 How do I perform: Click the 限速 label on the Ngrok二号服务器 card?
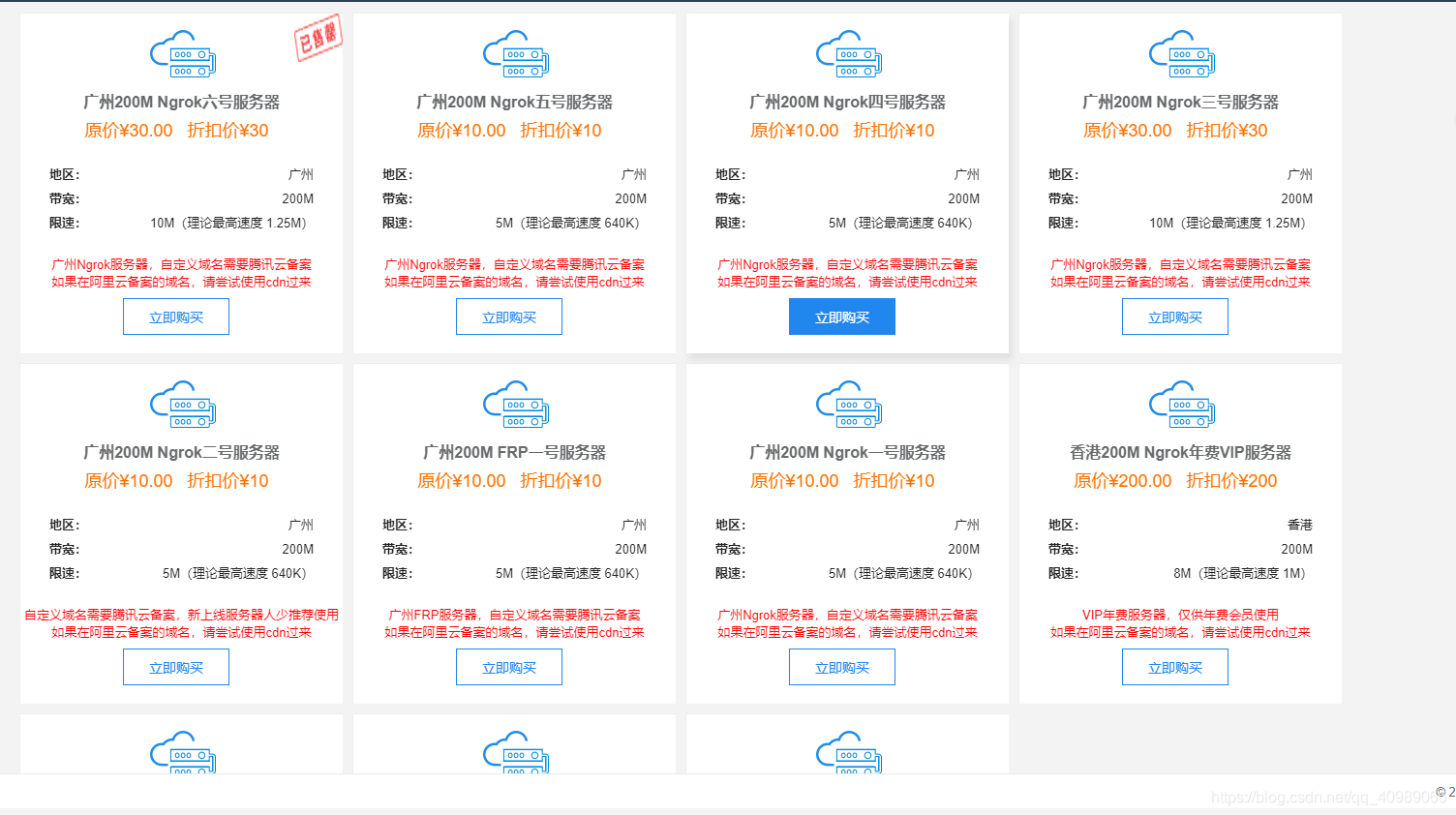point(65,573)
